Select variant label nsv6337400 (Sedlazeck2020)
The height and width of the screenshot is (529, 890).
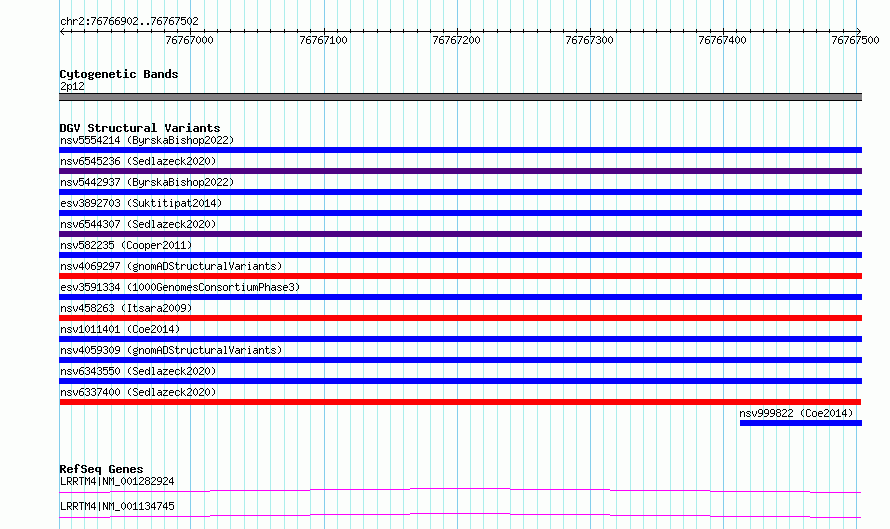(138, 392)
